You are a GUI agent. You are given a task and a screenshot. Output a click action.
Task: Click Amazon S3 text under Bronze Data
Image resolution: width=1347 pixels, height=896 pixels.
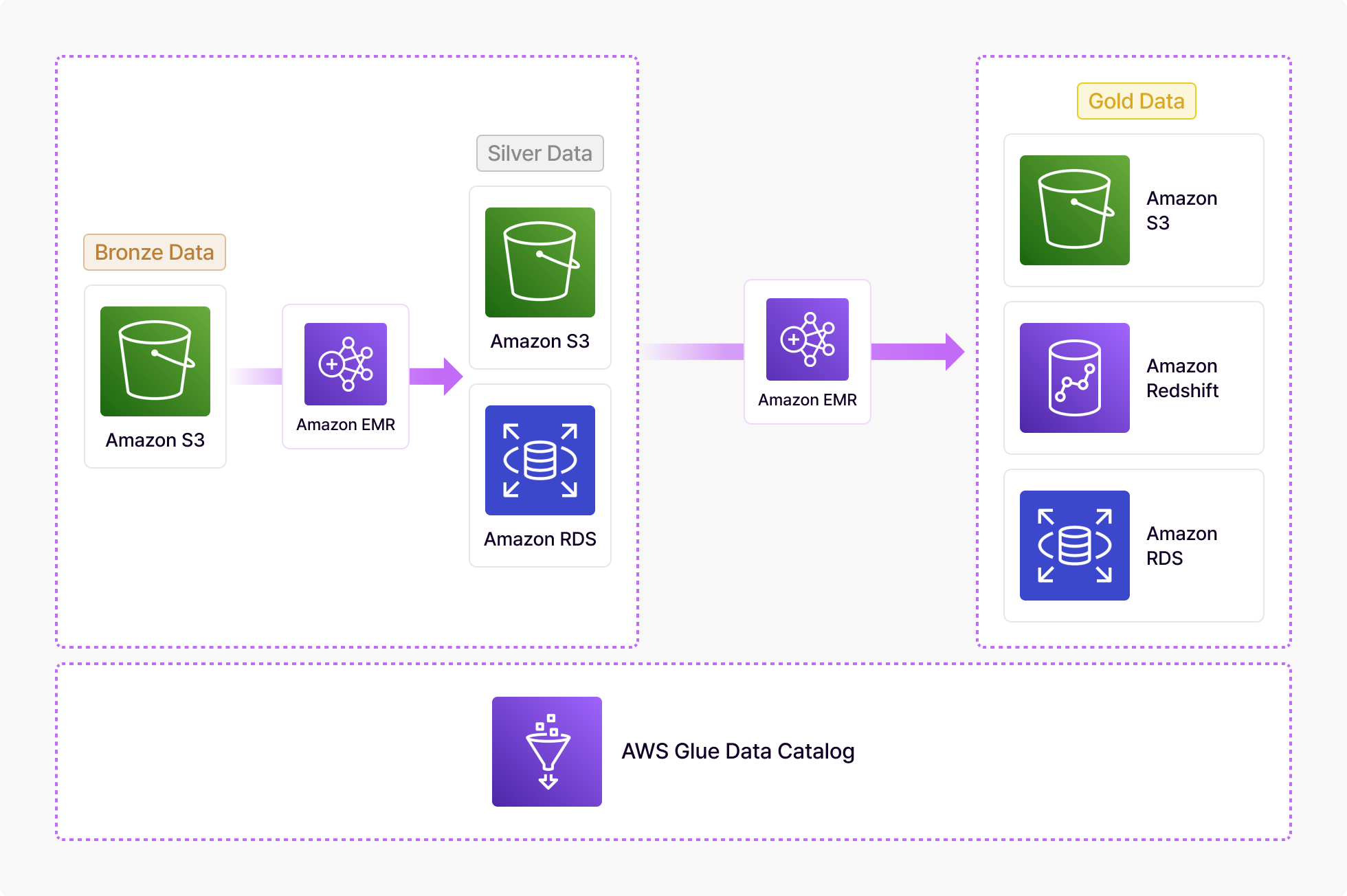click(155, 440)
